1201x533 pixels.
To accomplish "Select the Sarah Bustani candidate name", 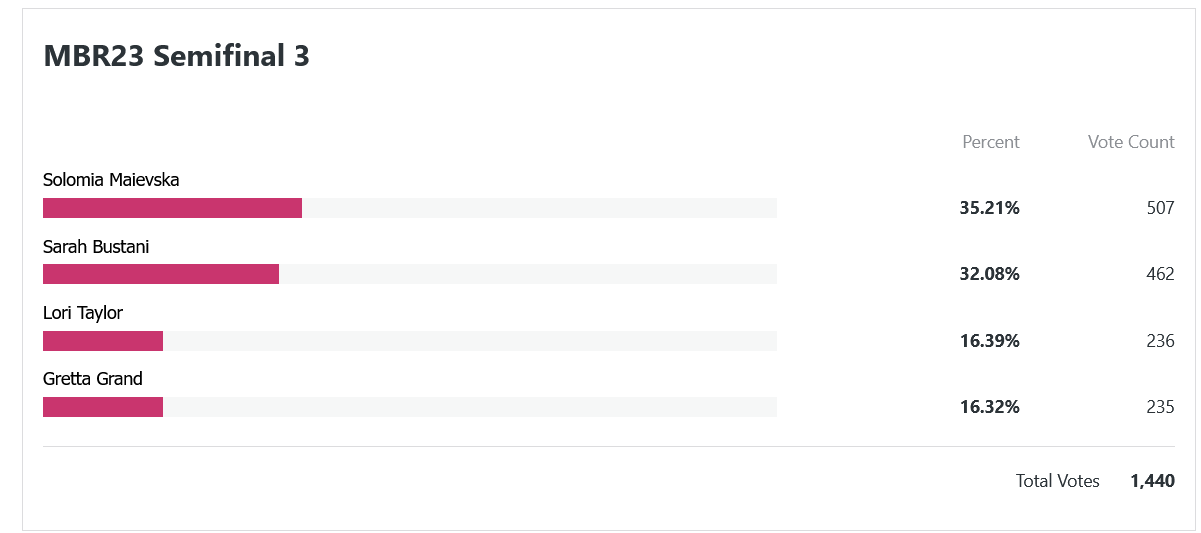I will 96,246.
